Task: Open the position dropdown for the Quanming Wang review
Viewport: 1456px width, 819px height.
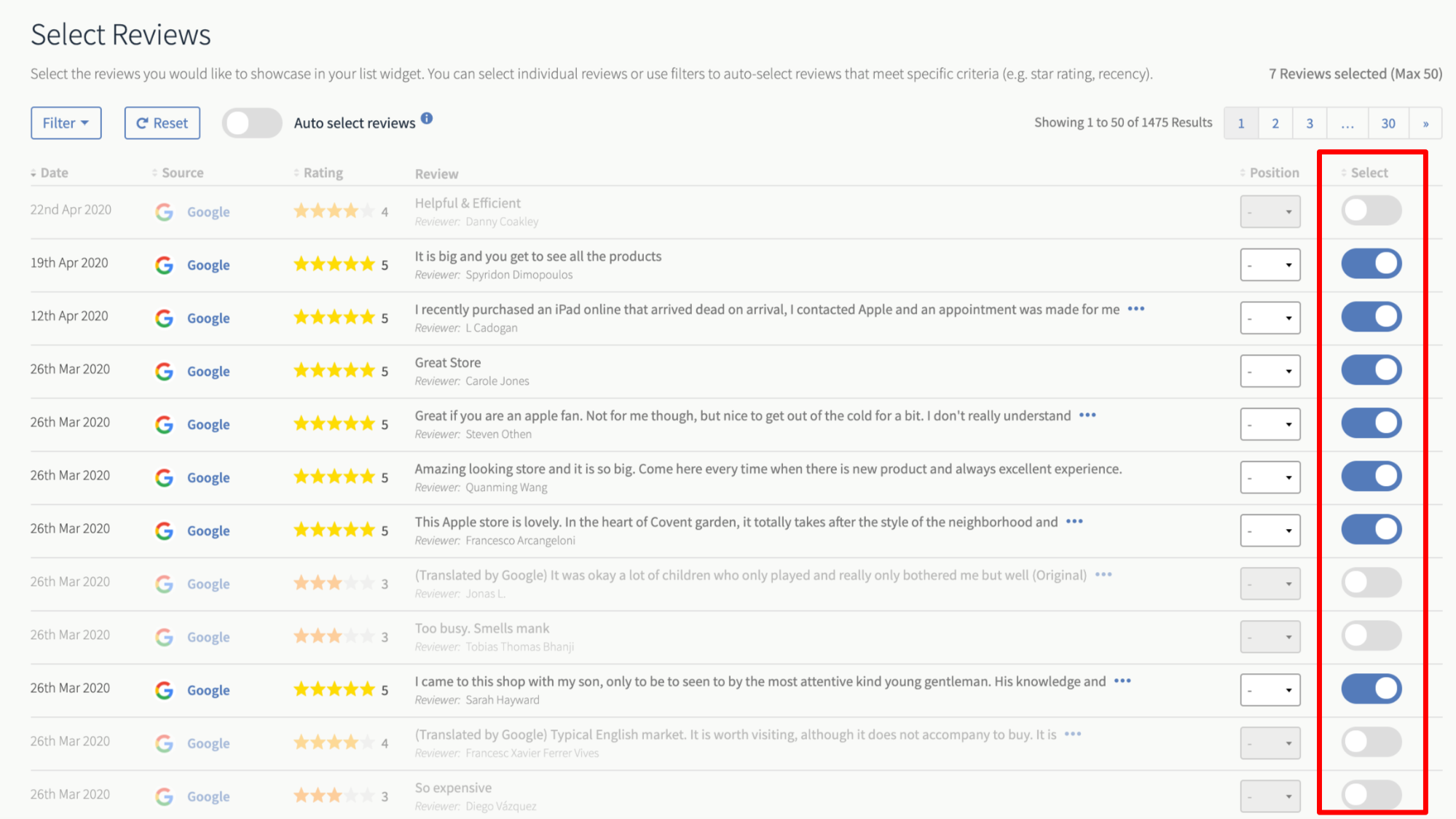Action: 1270,477
